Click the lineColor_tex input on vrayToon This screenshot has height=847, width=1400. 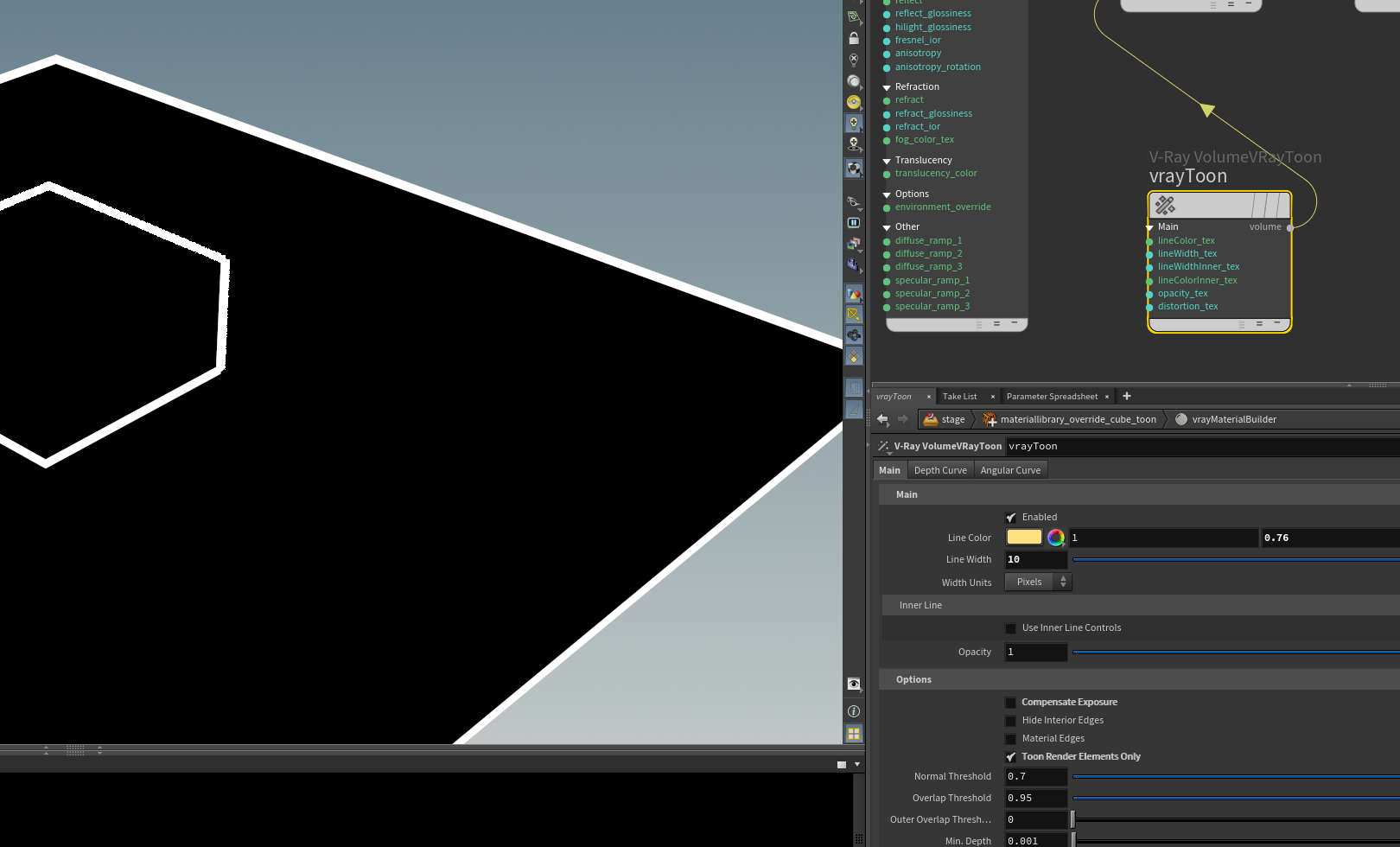(1186, 241)
